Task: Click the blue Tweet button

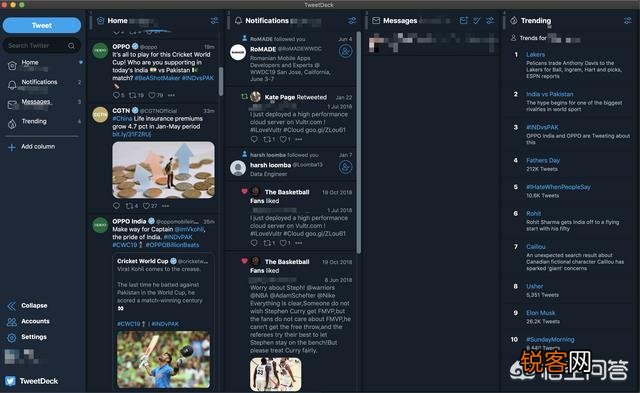Action: tap(42, 25)
